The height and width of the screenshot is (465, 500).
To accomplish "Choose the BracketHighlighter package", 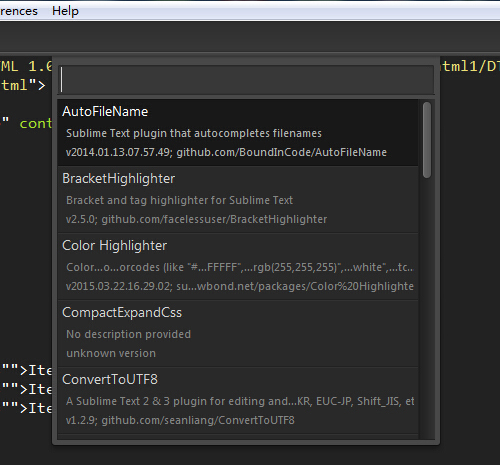I will pyautogui.click(x=238, y=199).
